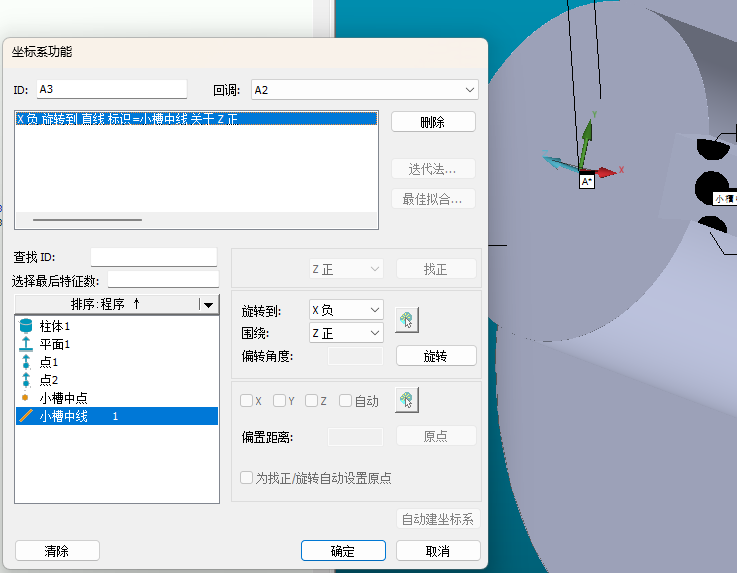Click the 迭代法... button
Image resolution: width=737 pixels, height=573 pixels.
point(433,169)
